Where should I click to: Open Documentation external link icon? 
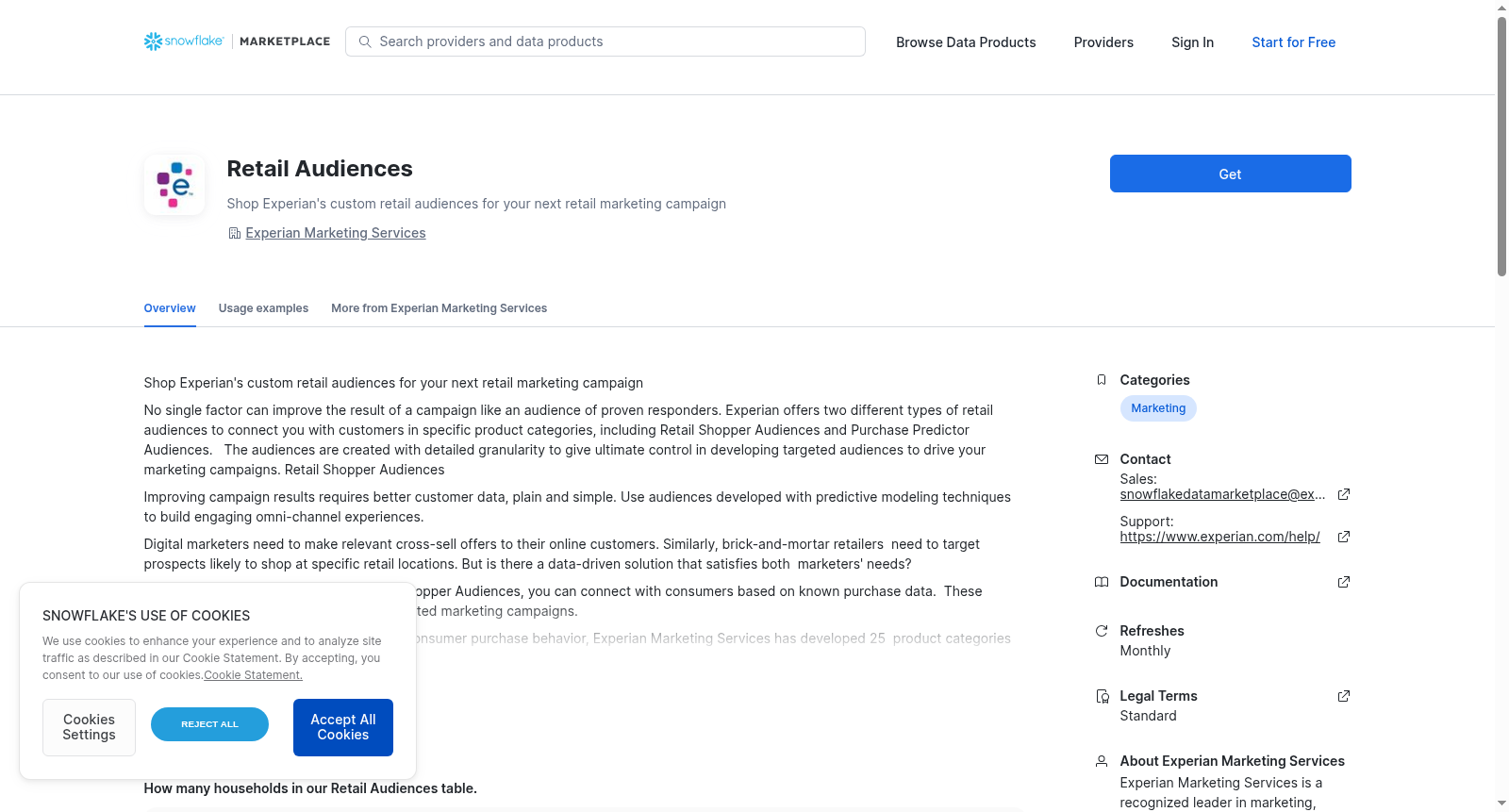pos(1344,582)
